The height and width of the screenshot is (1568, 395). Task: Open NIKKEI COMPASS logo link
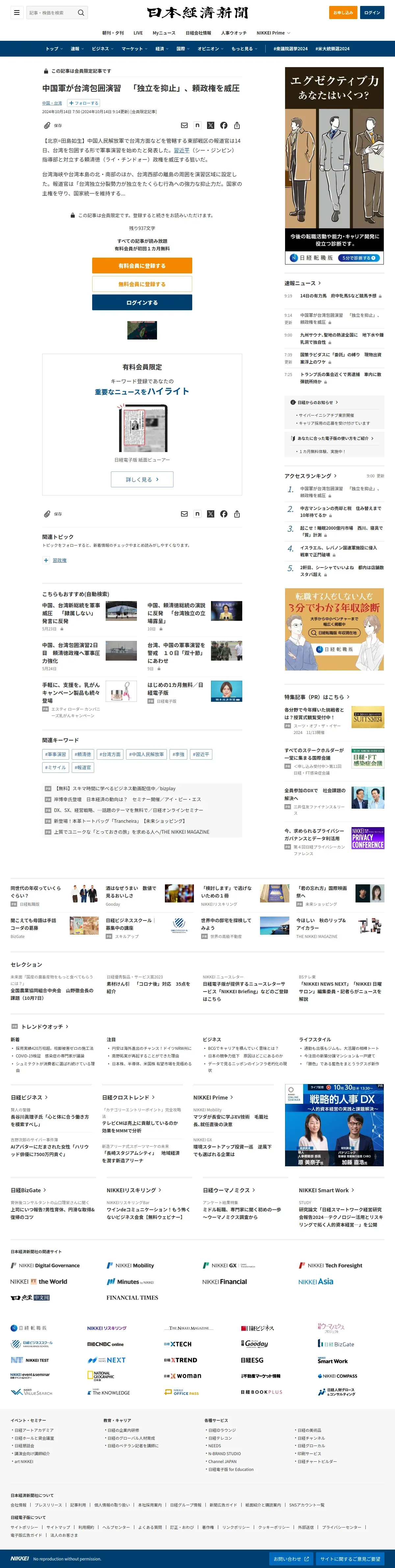tap(337, 1376)
